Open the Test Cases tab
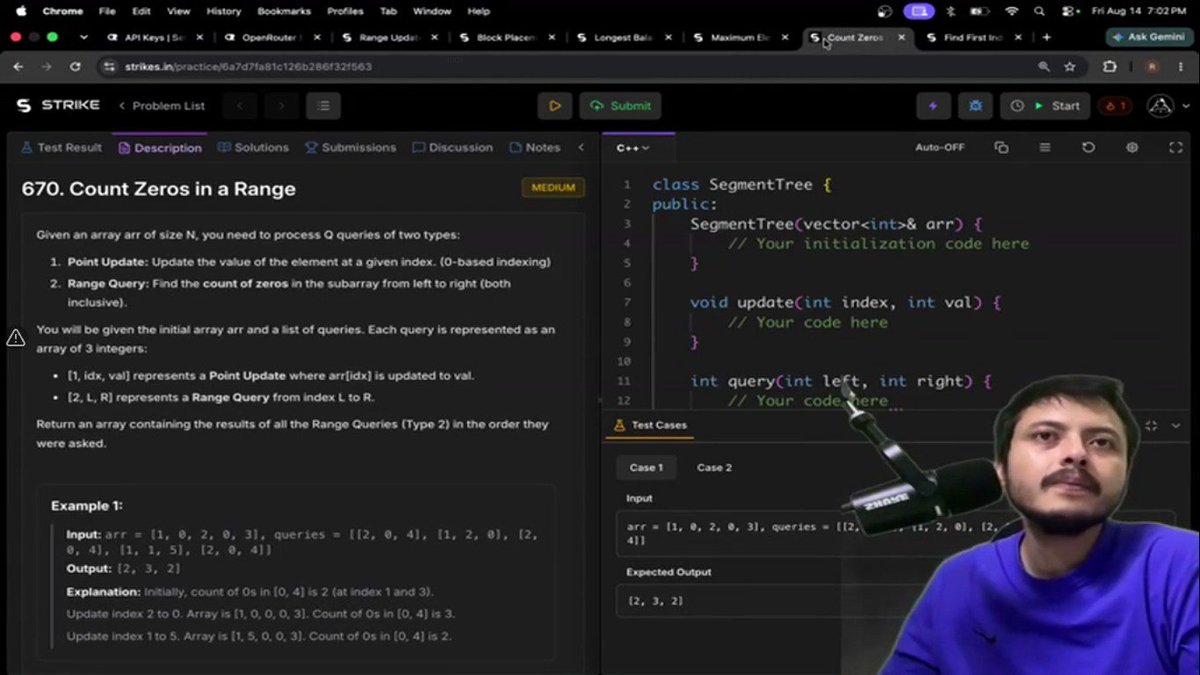 point(650,425)
